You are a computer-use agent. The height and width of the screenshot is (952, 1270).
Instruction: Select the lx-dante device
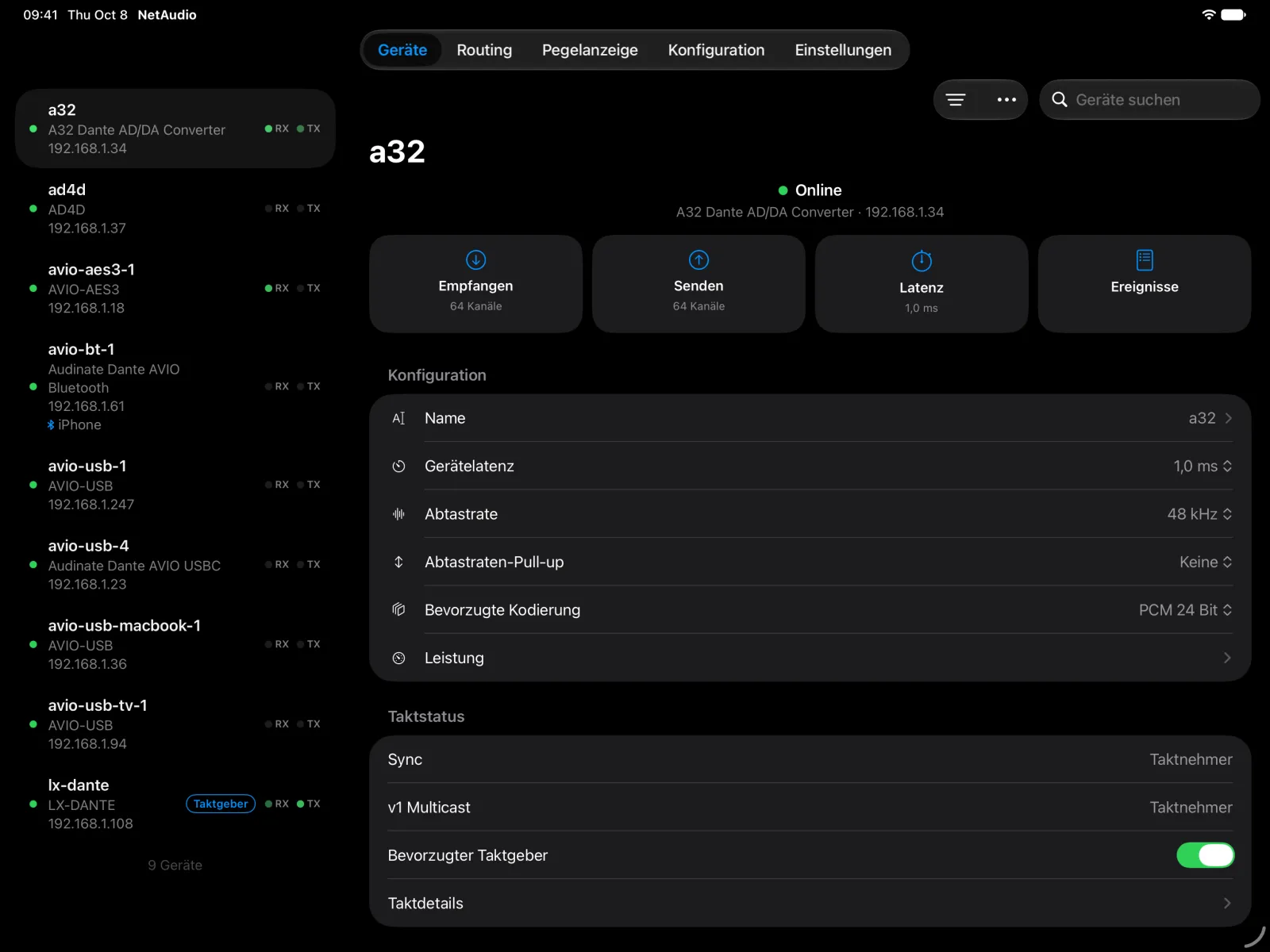coord(175,804)
